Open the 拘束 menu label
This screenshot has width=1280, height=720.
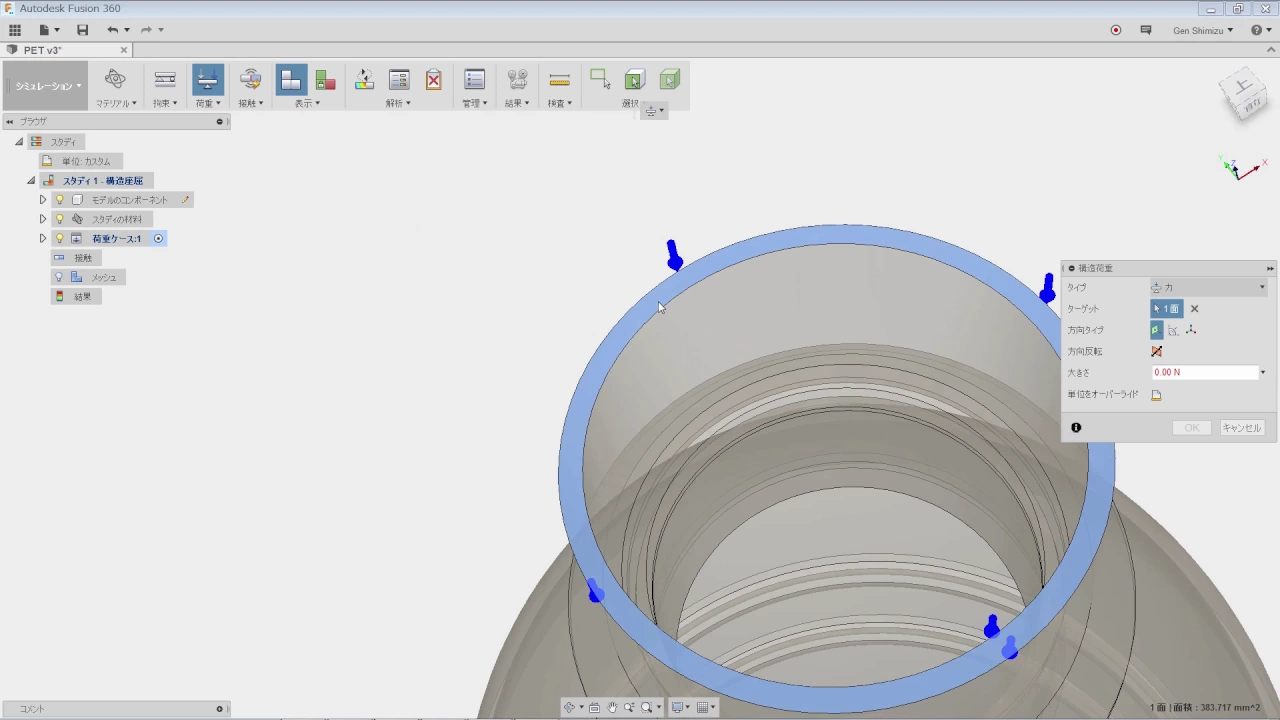click(x=165, y=103)
